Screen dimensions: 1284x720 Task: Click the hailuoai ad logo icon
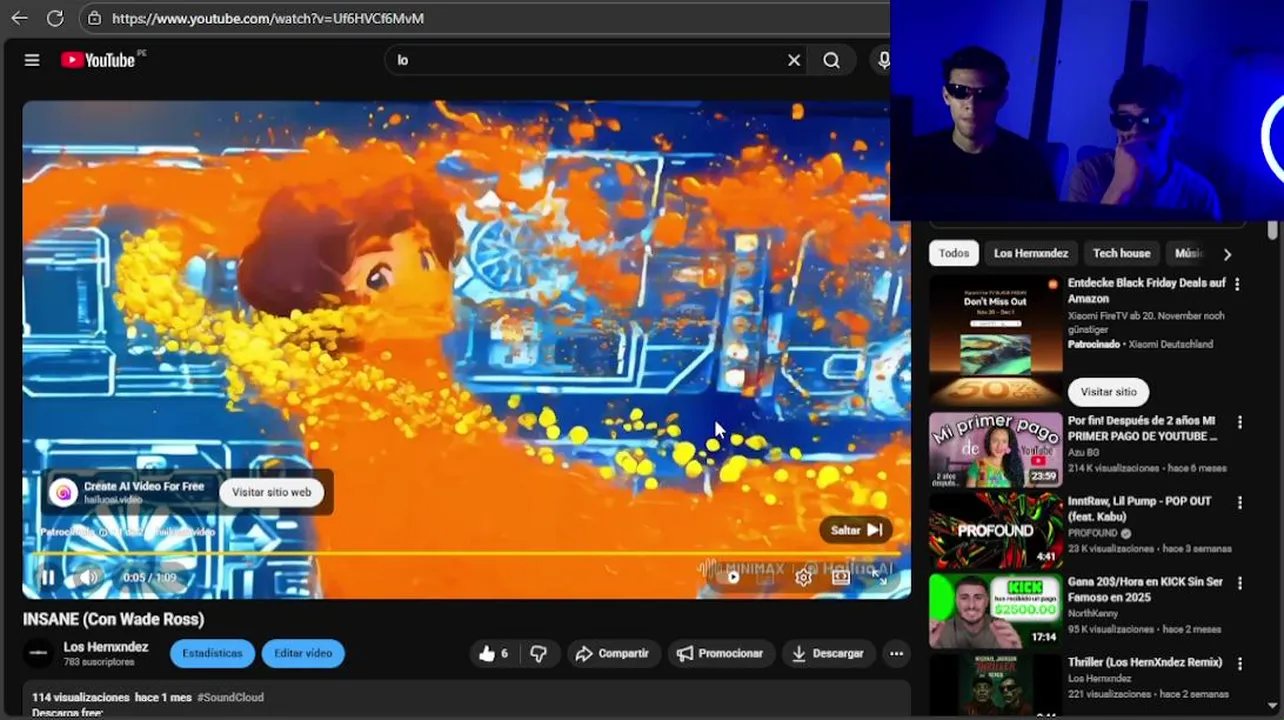tap(63, 492)
